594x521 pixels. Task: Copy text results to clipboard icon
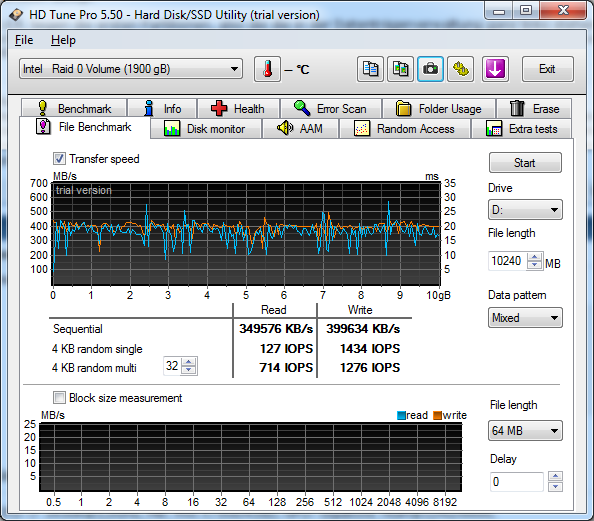pos(370,69)
